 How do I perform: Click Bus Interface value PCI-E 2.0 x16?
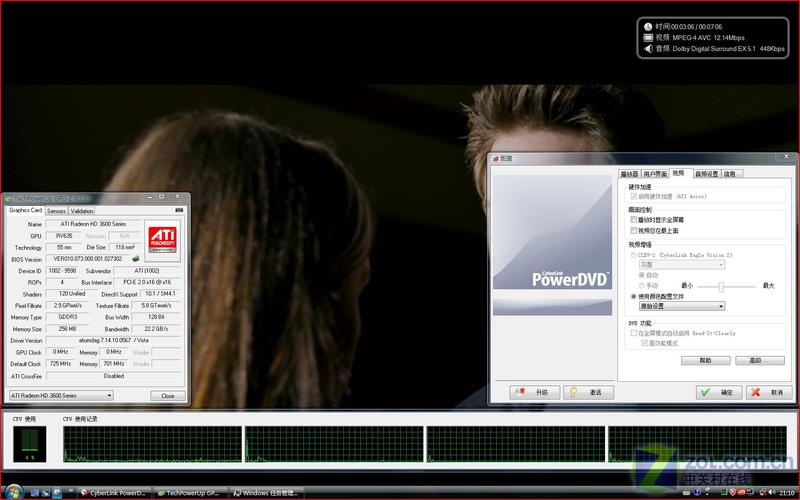pos(147,282)
